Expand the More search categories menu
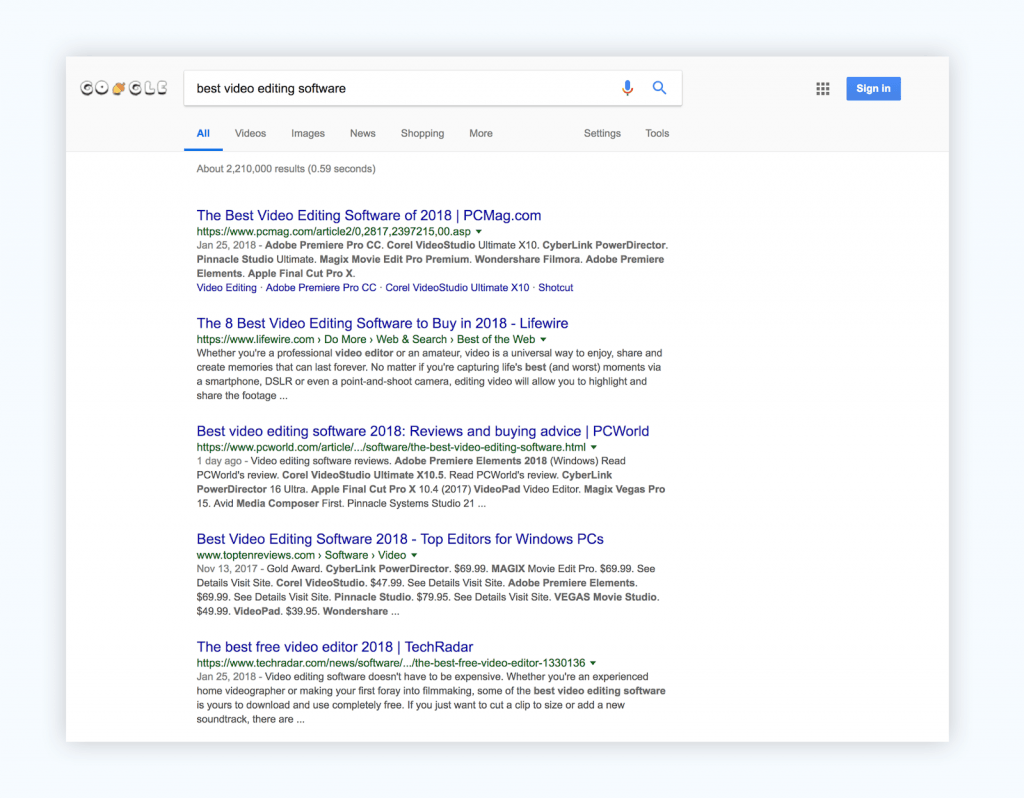This screenshot has height=798, width=1024. coord(481,133)
